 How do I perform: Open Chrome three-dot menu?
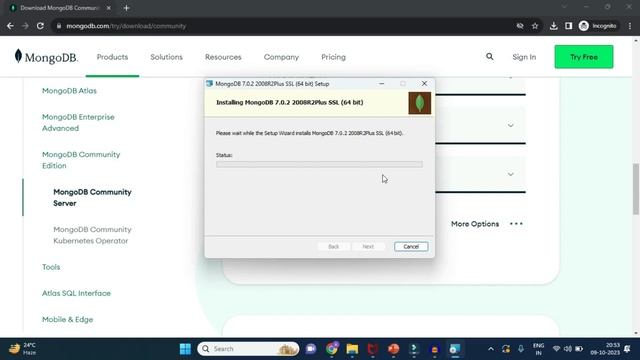tap(630, 26)
